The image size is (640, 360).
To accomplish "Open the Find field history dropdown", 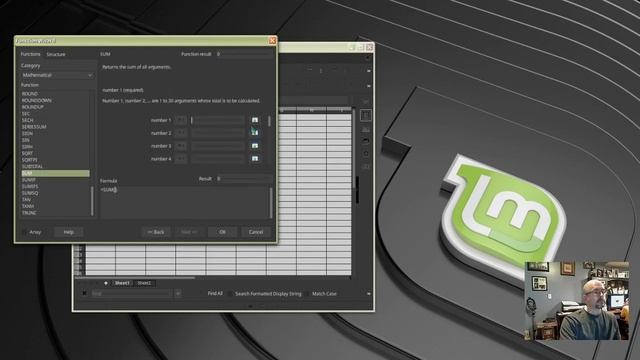I will (x=178, y=293).
